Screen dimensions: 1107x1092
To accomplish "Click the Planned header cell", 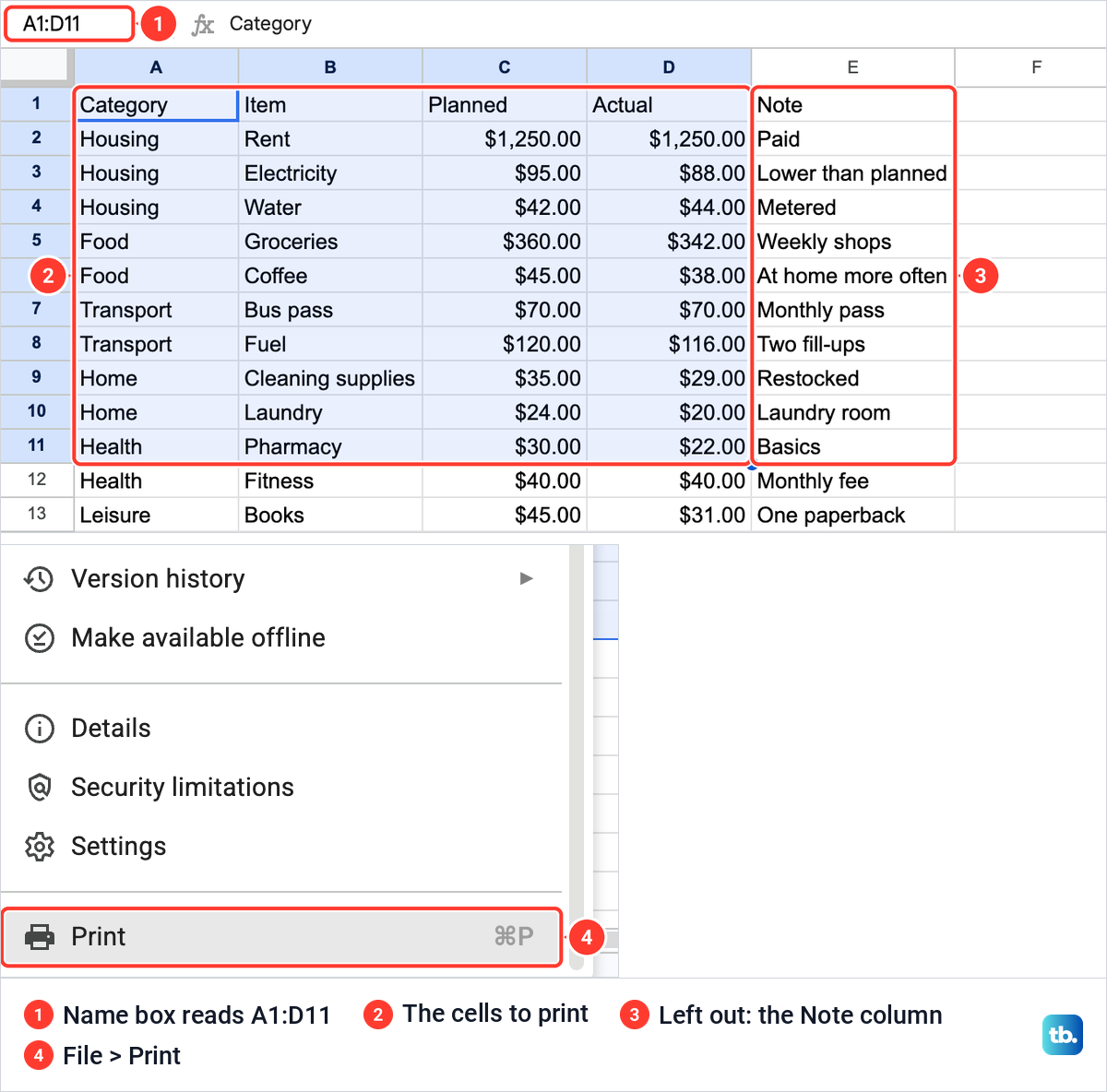I will [x=505, y=104].
